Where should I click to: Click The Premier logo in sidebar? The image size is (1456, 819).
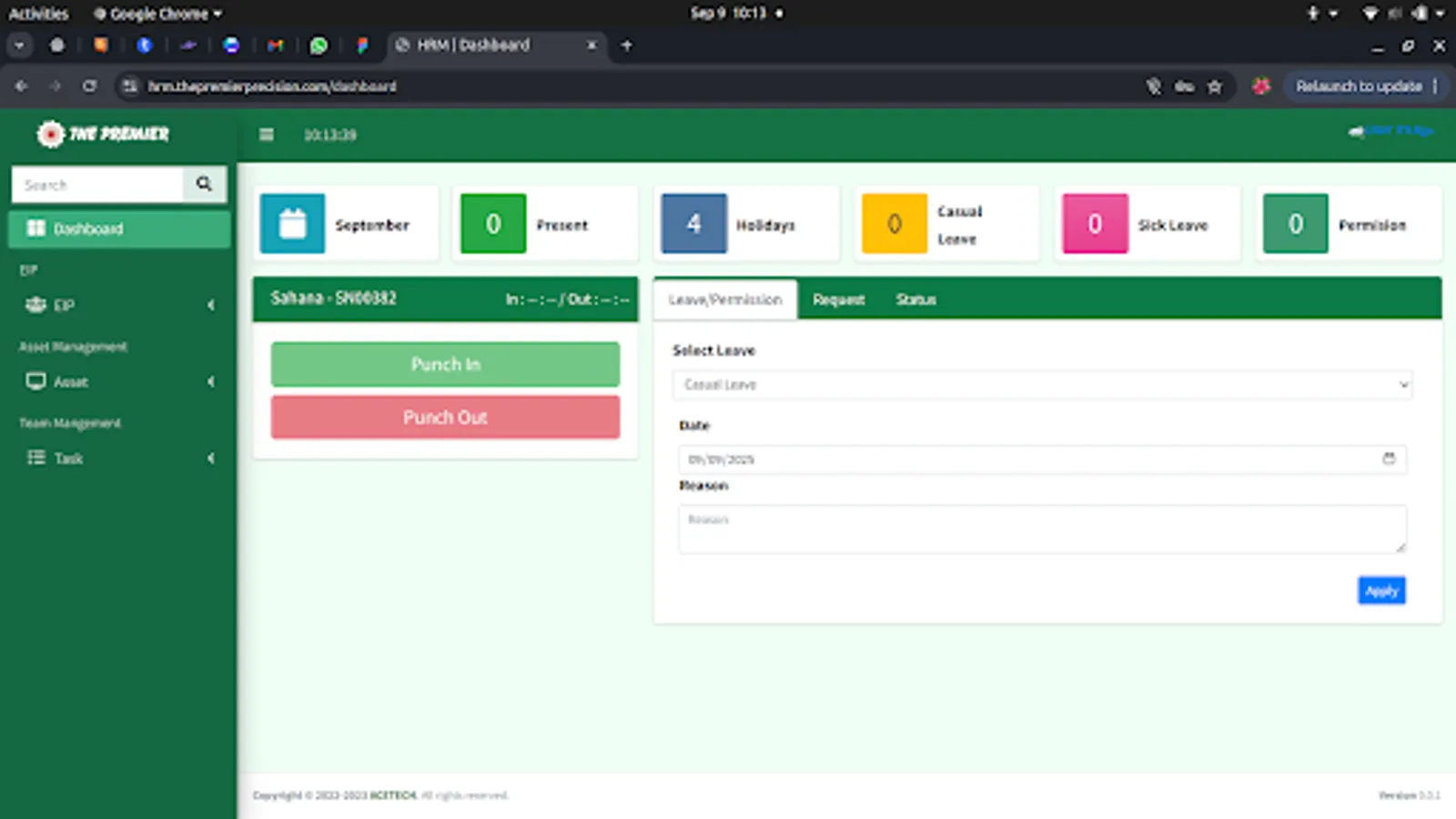103,134
